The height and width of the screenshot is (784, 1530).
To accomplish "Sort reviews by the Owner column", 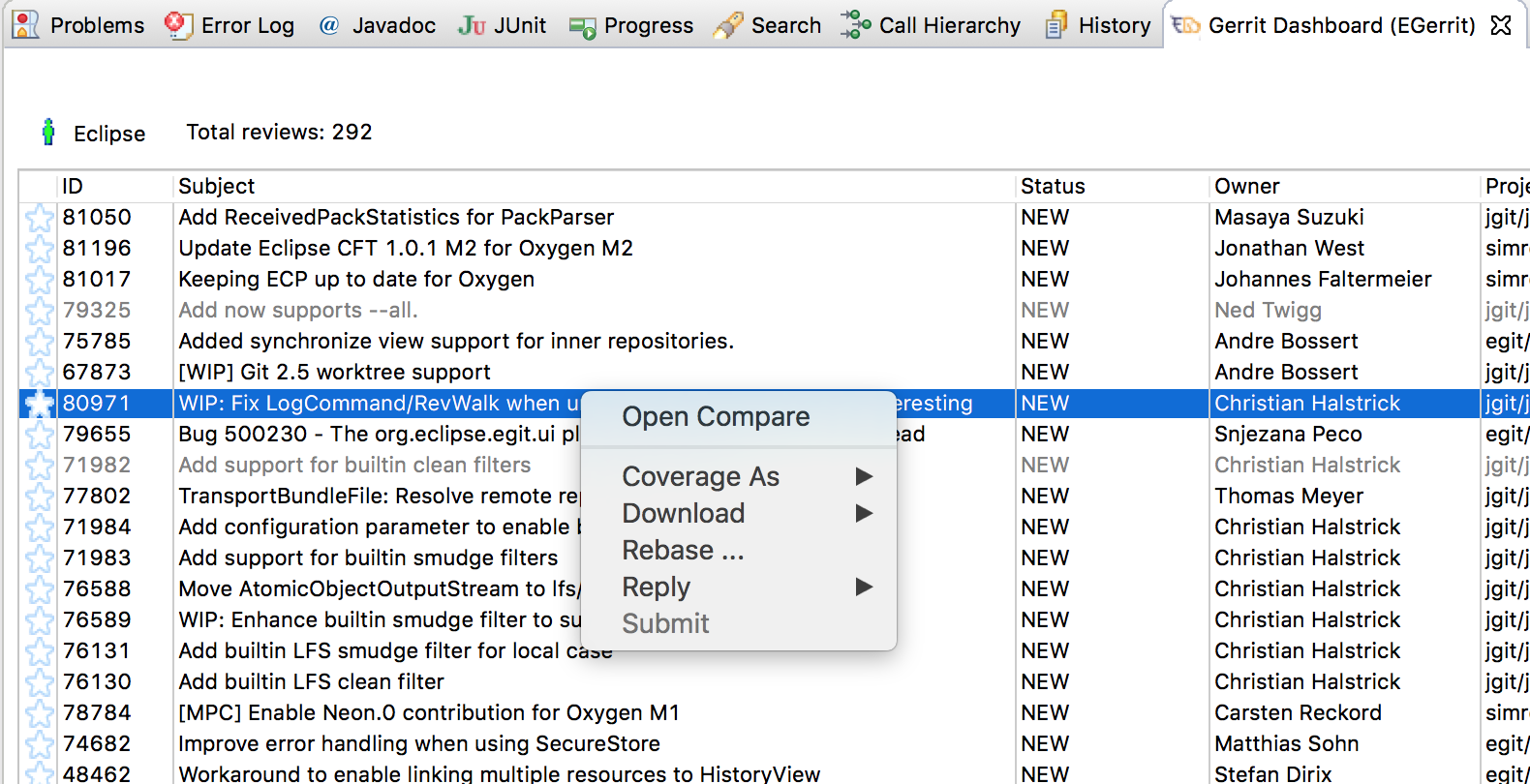I will tap(1246, 186).
